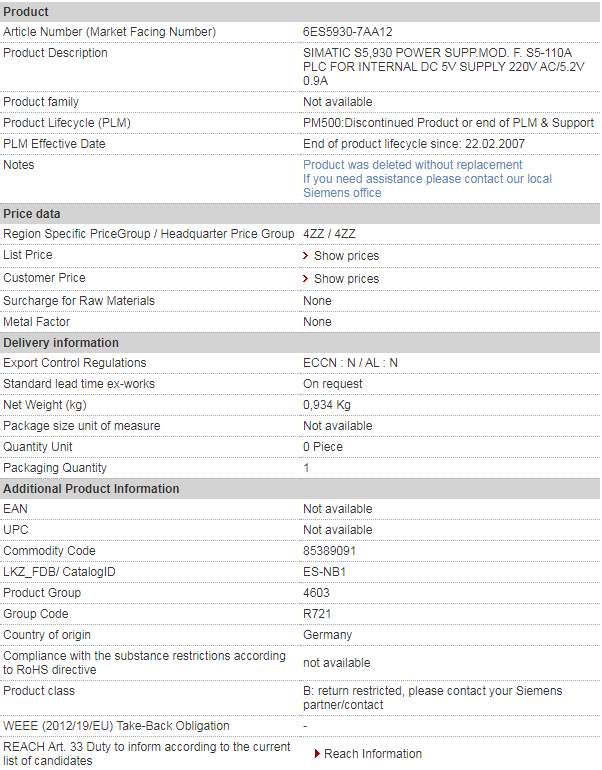Click 'Product was deleted without replacement' note
Image resolution: width=602 pixels, height=770 pixels.
tap(413, 165)
